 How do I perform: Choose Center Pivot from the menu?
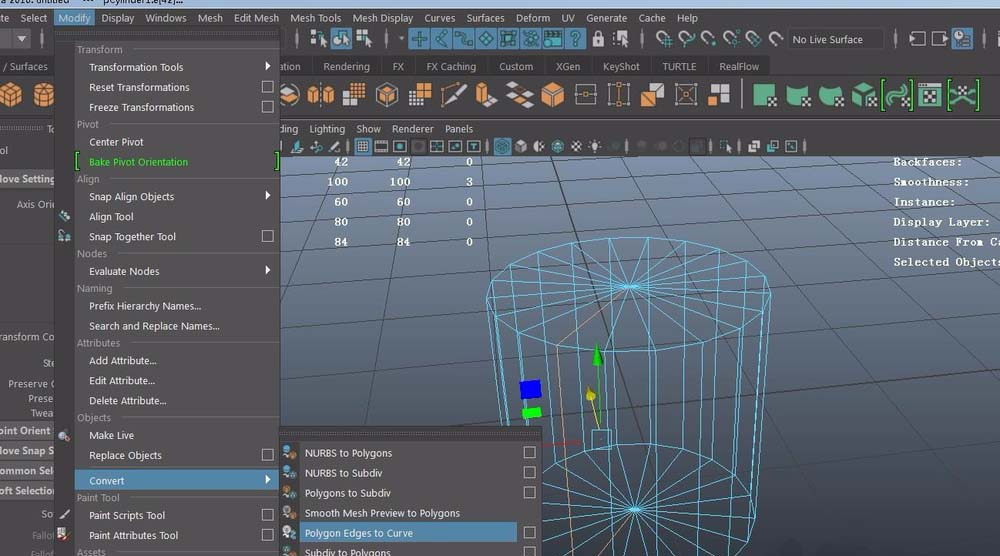[x=116, y=142]
